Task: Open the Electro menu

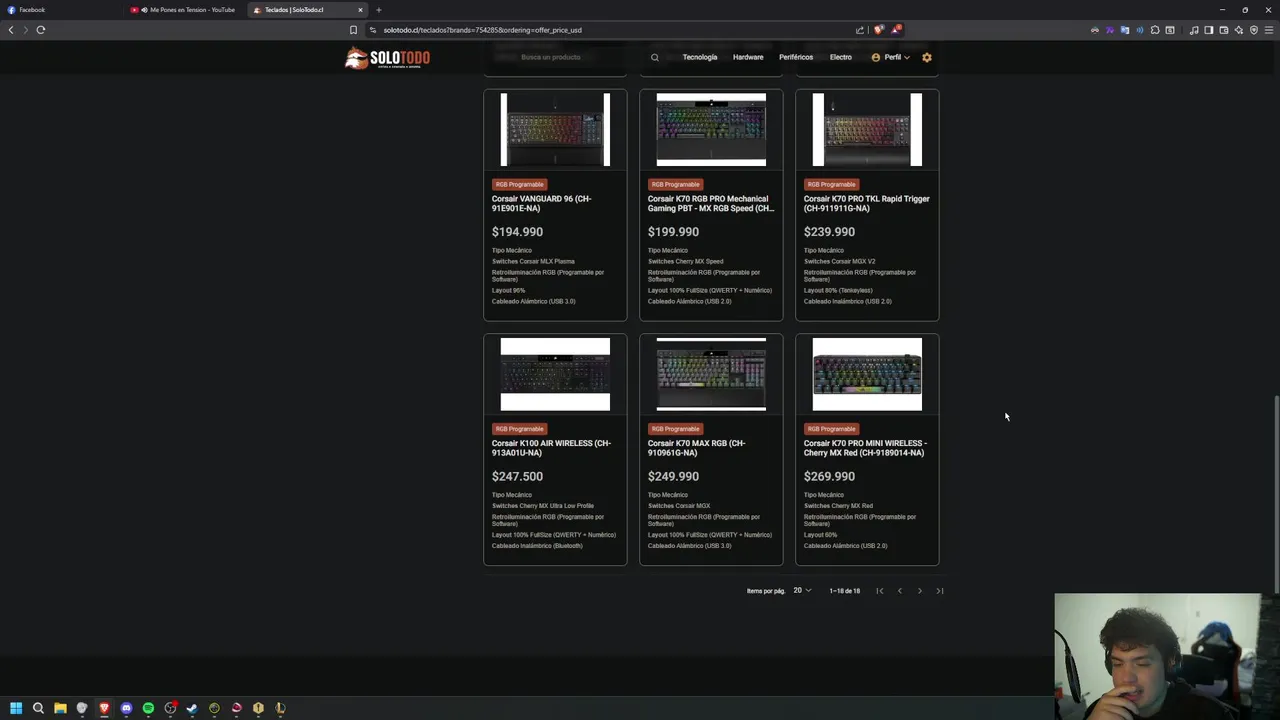Action: (841, 57)
